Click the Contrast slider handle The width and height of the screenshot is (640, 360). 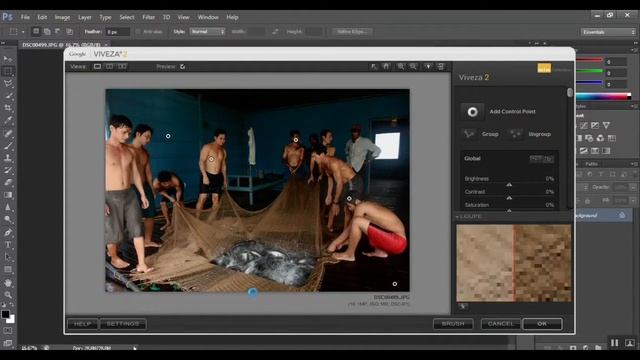(509, 198)
